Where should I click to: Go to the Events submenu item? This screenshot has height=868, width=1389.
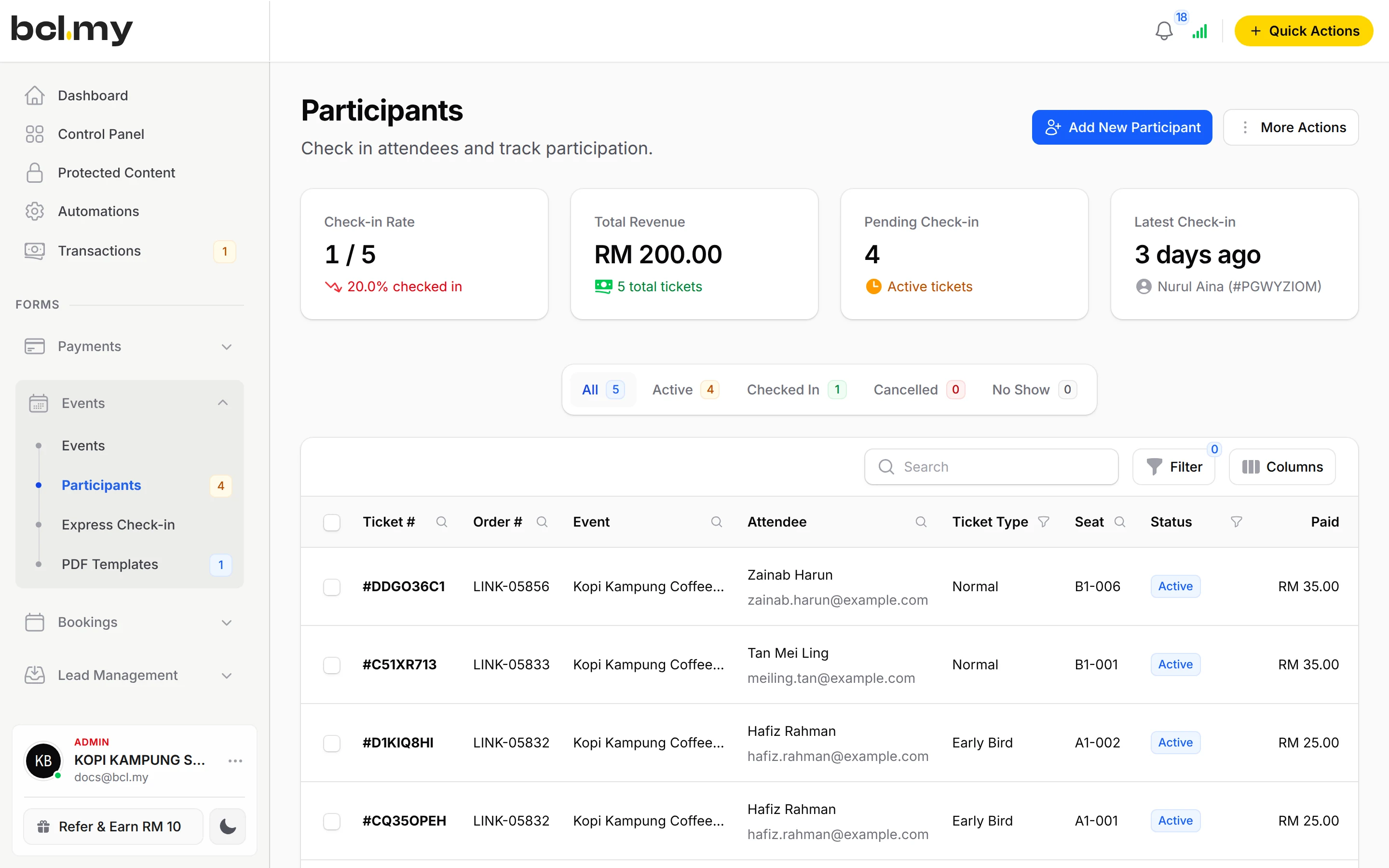83,446
